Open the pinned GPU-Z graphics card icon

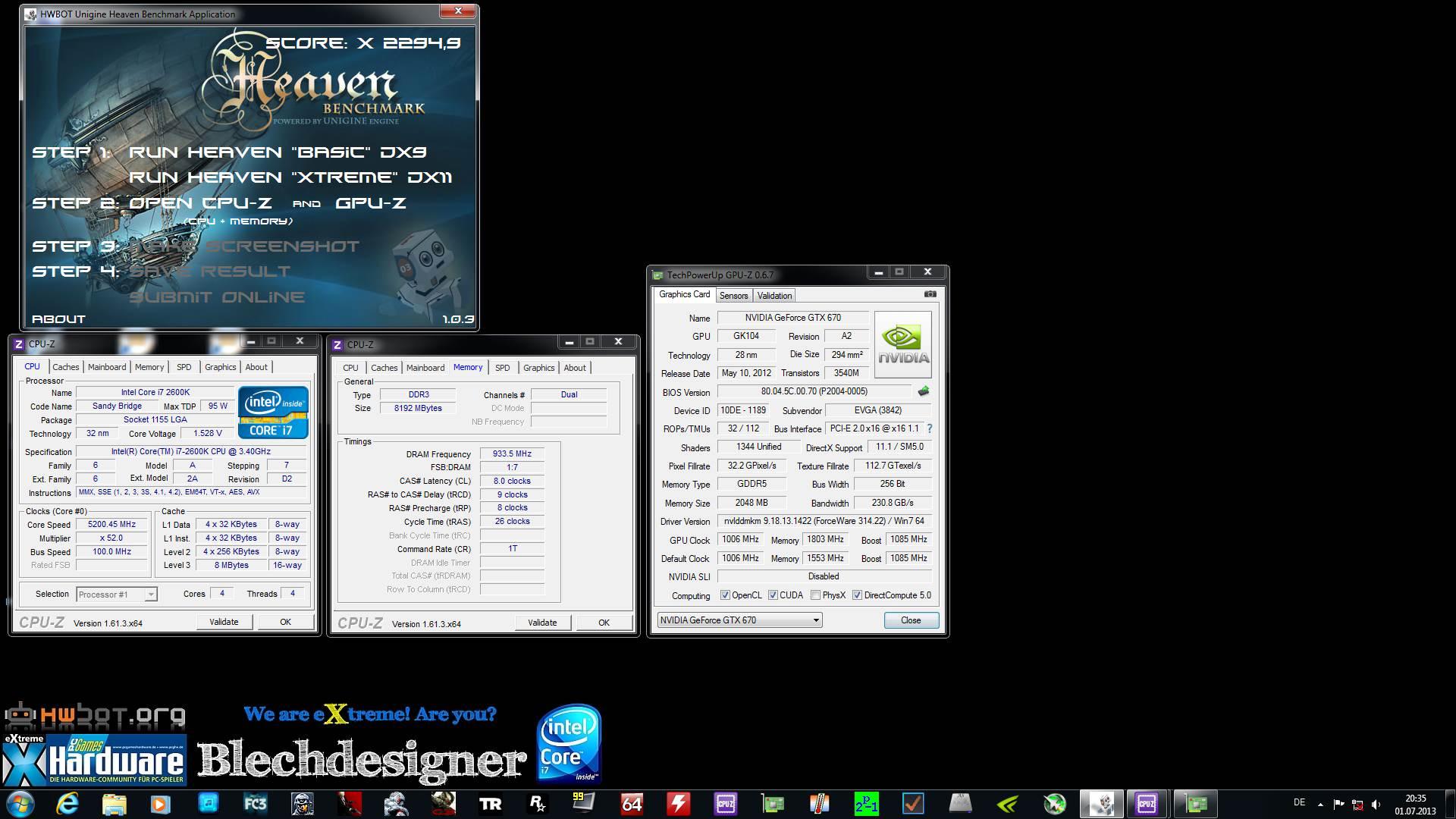pyautogui.click(x=772, y=803)
